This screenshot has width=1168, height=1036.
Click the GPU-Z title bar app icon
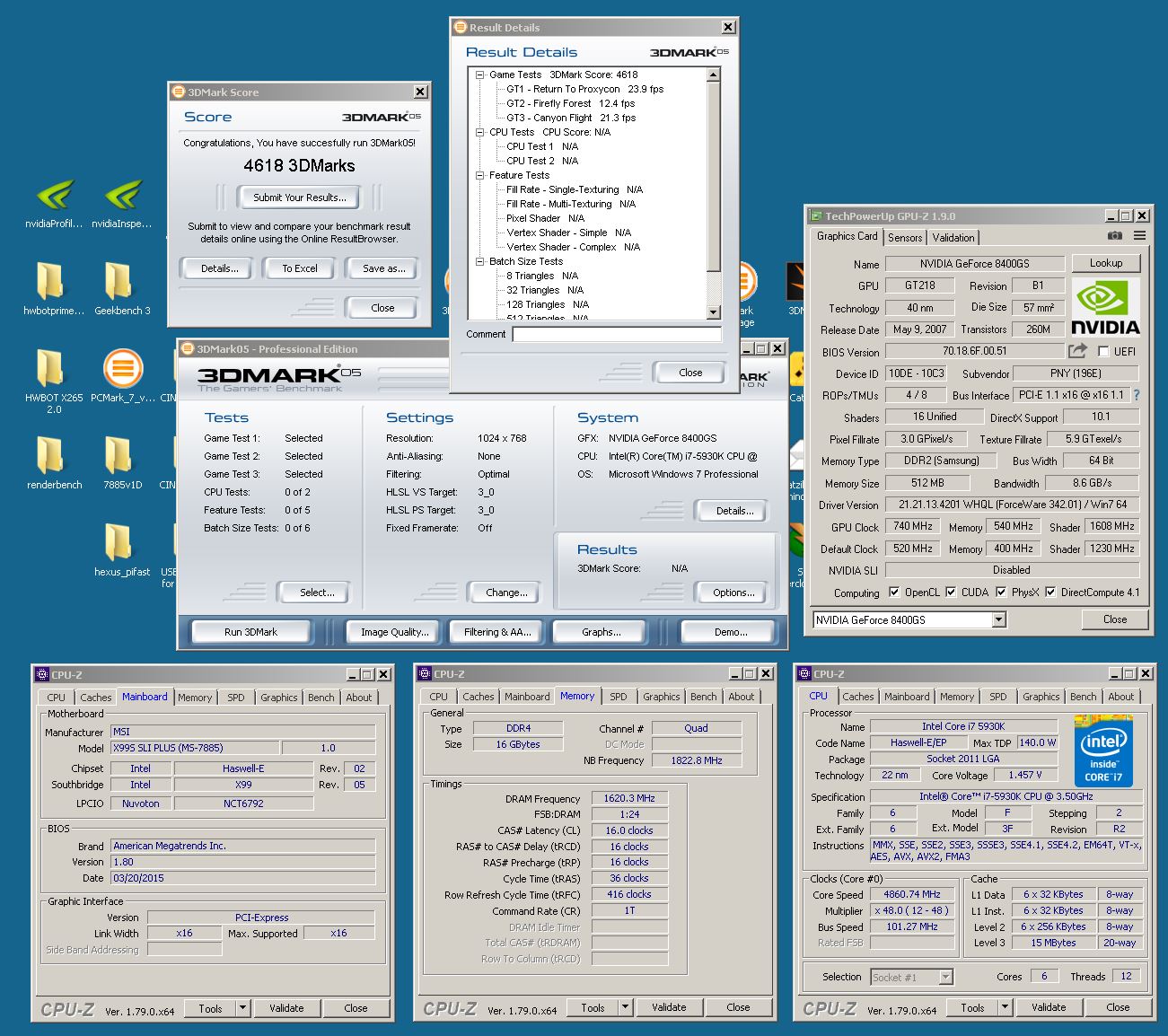point(816,215)
